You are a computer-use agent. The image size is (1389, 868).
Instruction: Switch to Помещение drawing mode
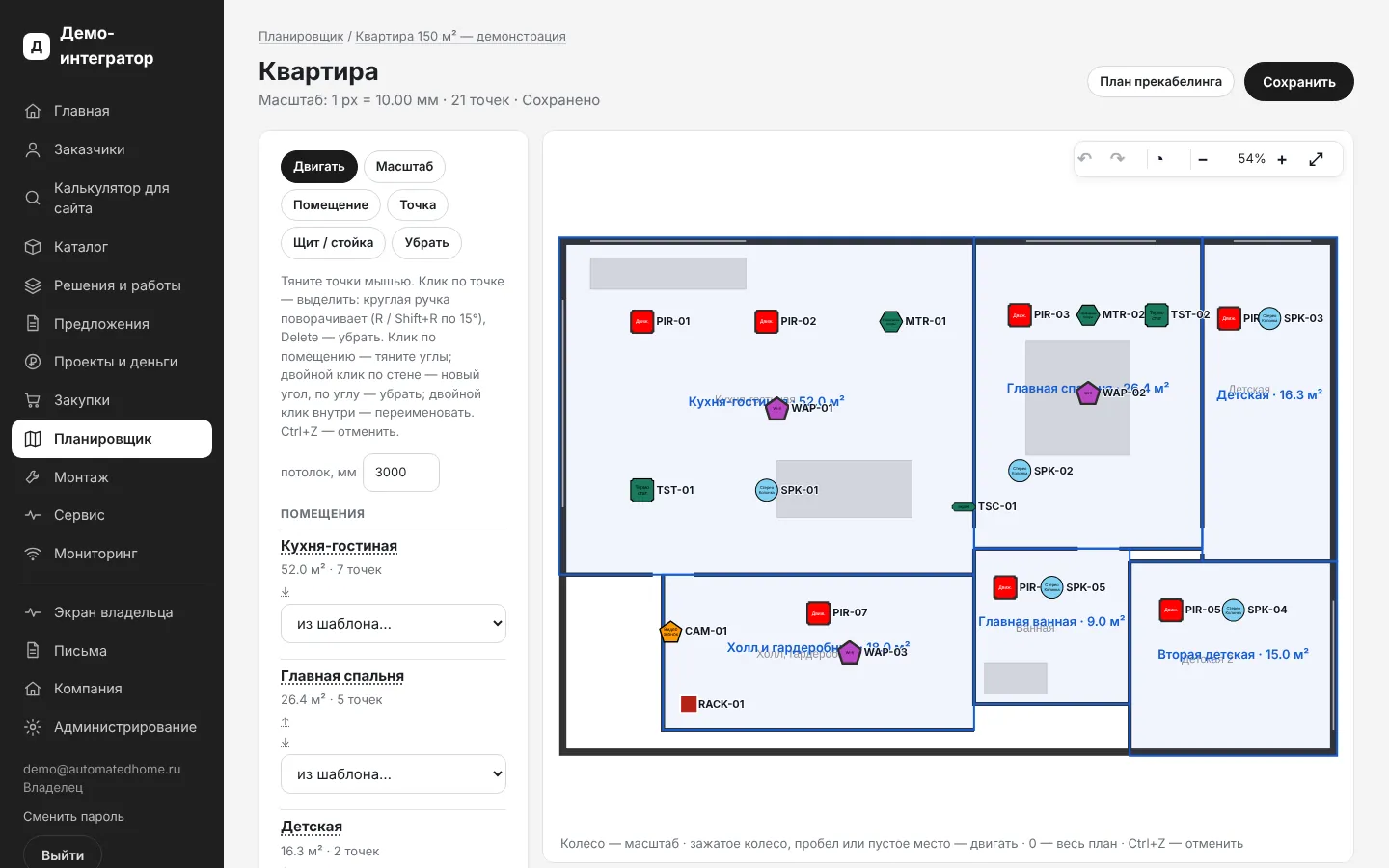click(331, 205)
